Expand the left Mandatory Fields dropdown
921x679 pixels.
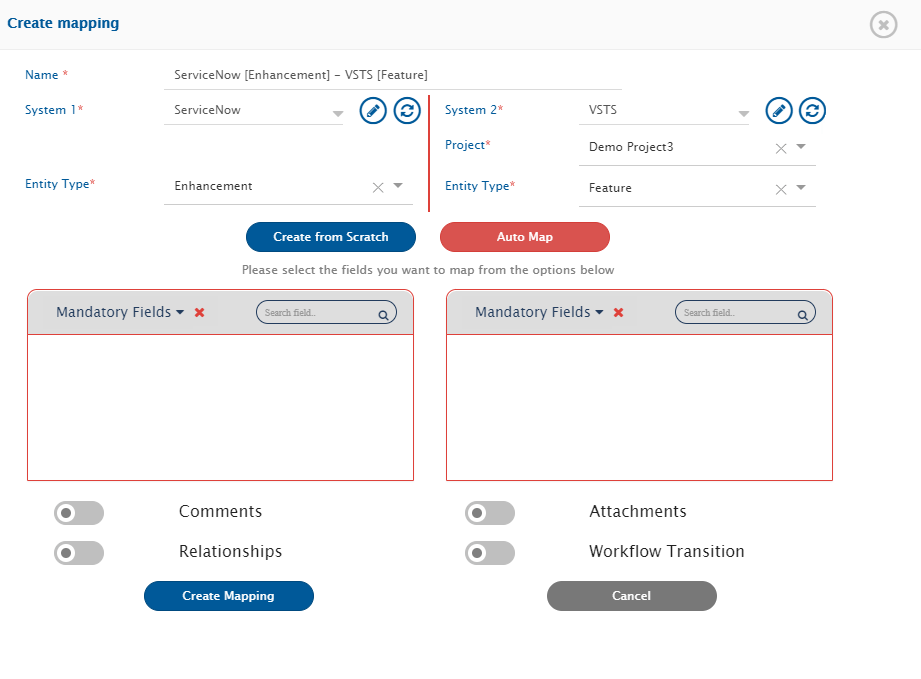120,313
